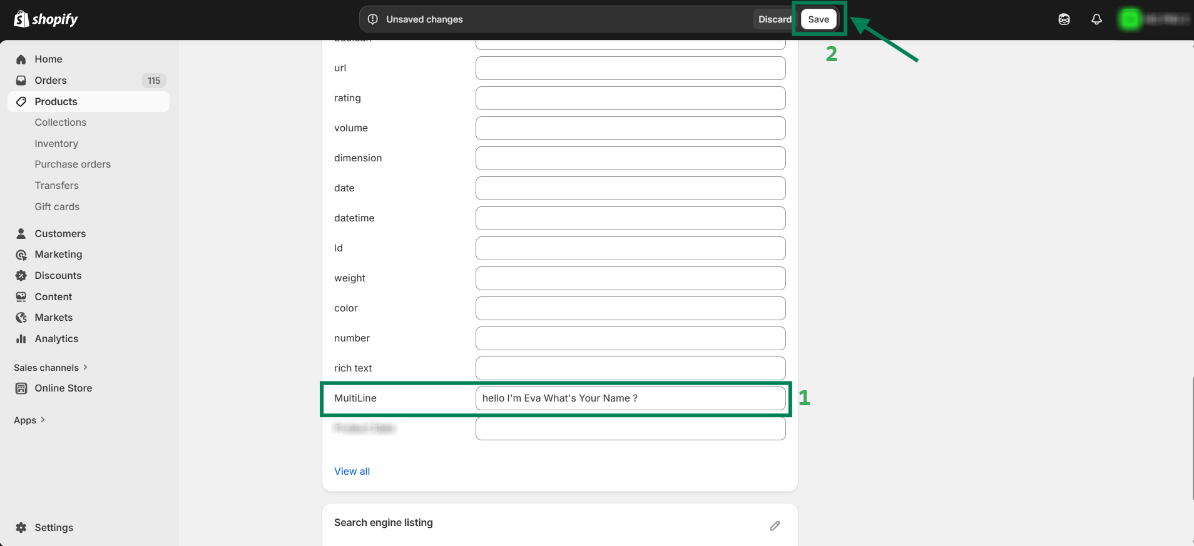
Task: Open the Orders menu item
Action: tap(50, 80)
